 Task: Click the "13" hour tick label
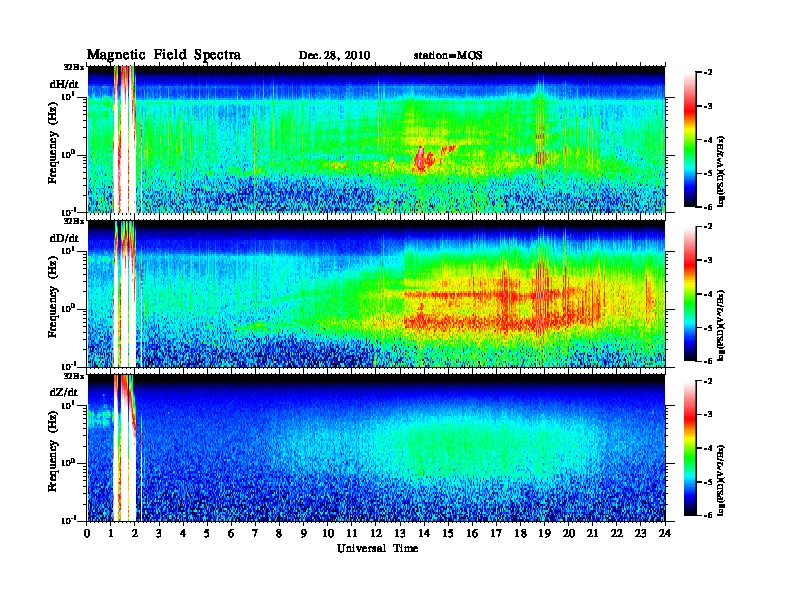tap(400, 533)
